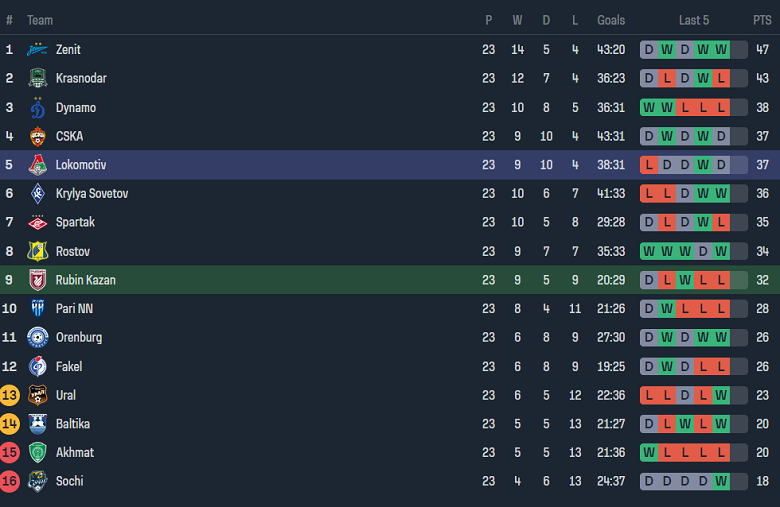The image size is (780, 507).
Task: Open the Lokomotiv logo icon
Action: coord(38,165)
